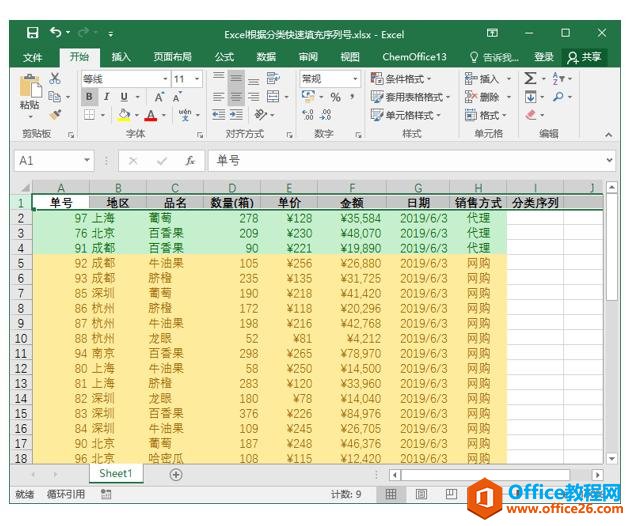Image resolution: width=630 pixels, height=526 pixels.
Task: Click the Undo arrow icon
Action: point(55,32)
